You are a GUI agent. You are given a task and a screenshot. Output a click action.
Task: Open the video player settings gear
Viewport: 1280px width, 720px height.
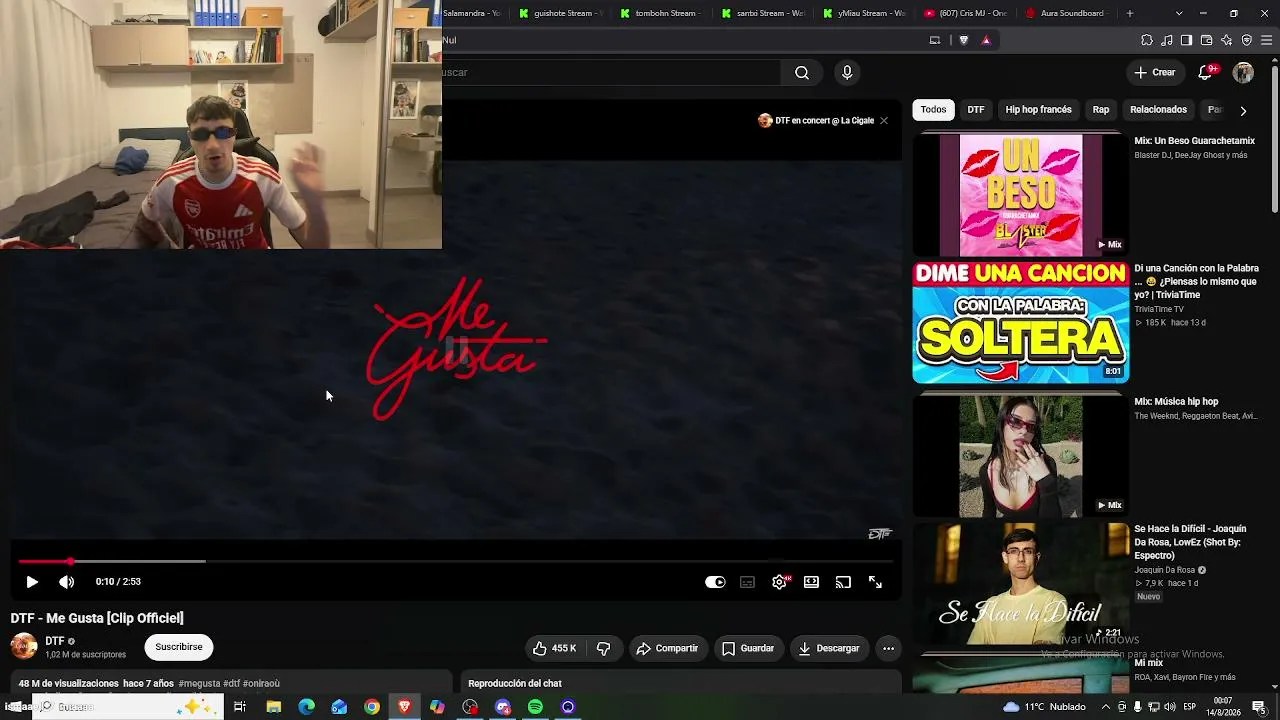pyautogui.click(x=779, y=582)
